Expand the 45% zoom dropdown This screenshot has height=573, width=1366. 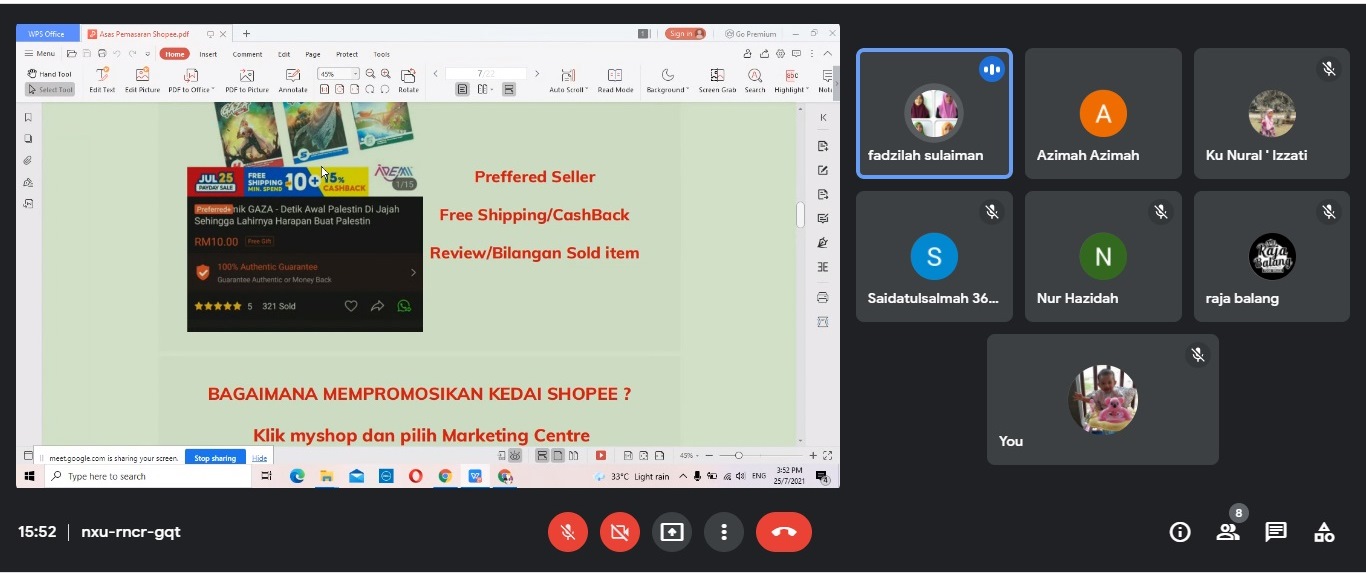pyautogui.click(x=355, y=74)
